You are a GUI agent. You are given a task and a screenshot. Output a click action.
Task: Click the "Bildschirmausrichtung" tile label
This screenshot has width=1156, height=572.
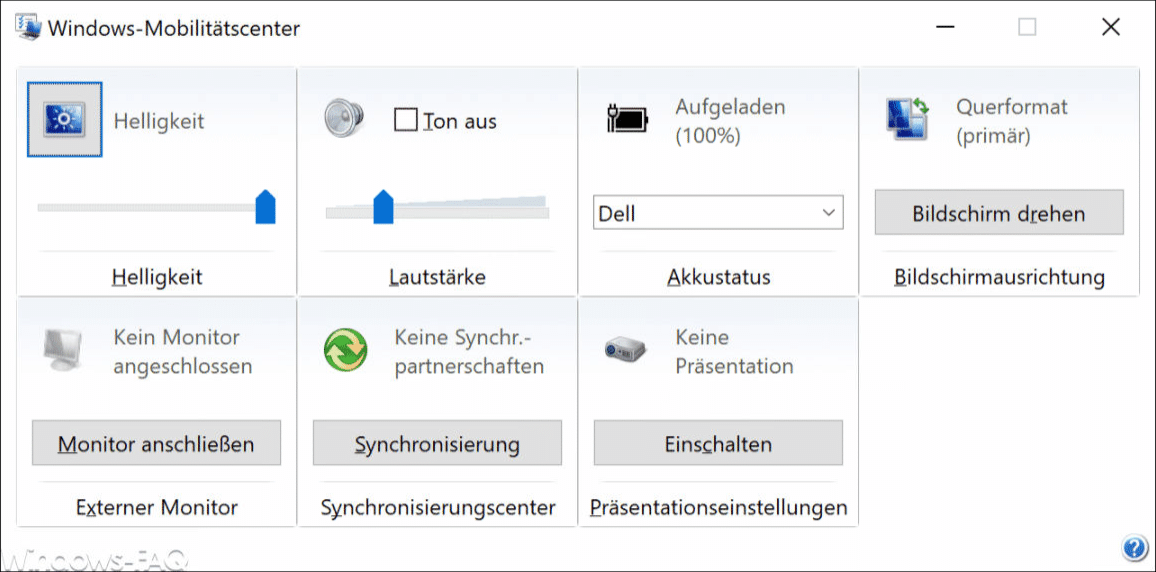999,277
